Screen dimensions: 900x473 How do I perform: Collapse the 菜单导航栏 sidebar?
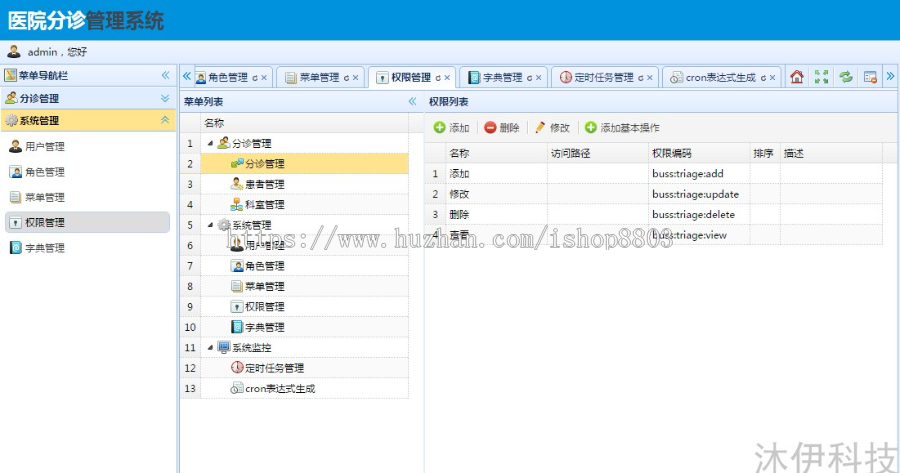point(165,75)
